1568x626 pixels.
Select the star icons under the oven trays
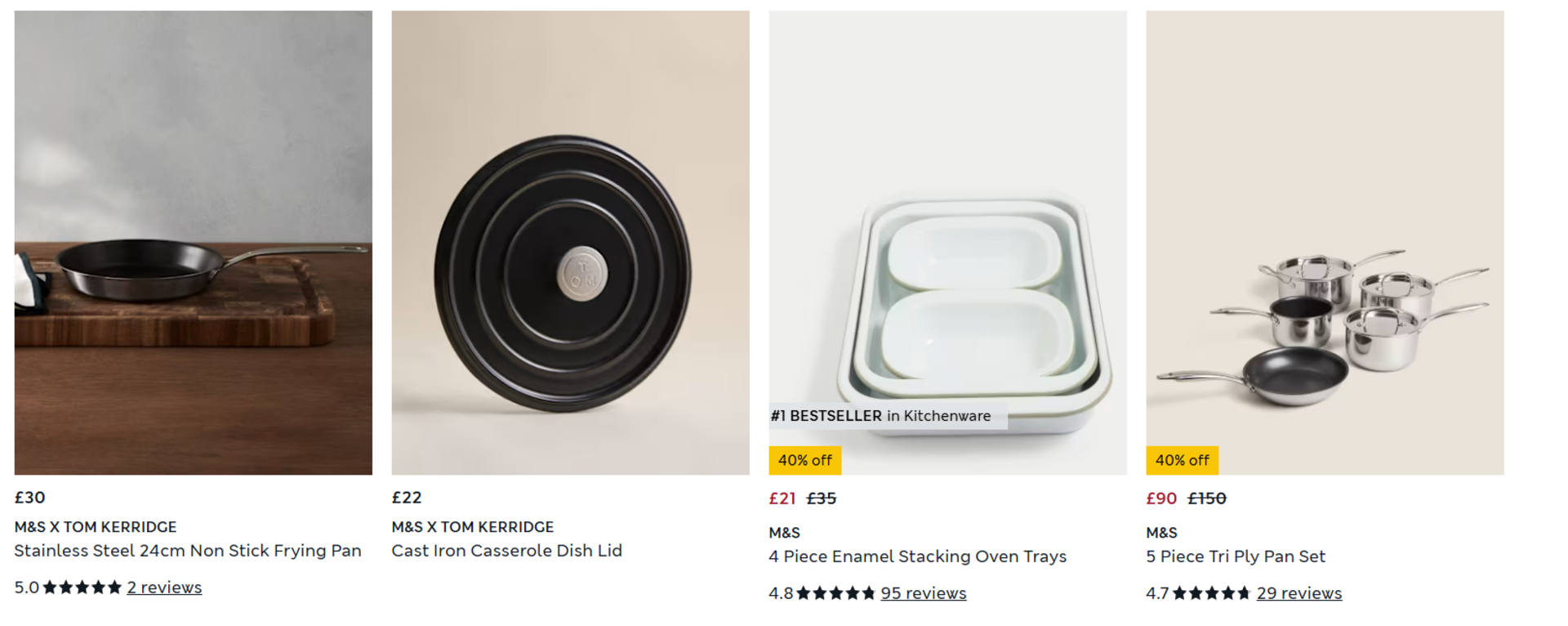(835, 592)
